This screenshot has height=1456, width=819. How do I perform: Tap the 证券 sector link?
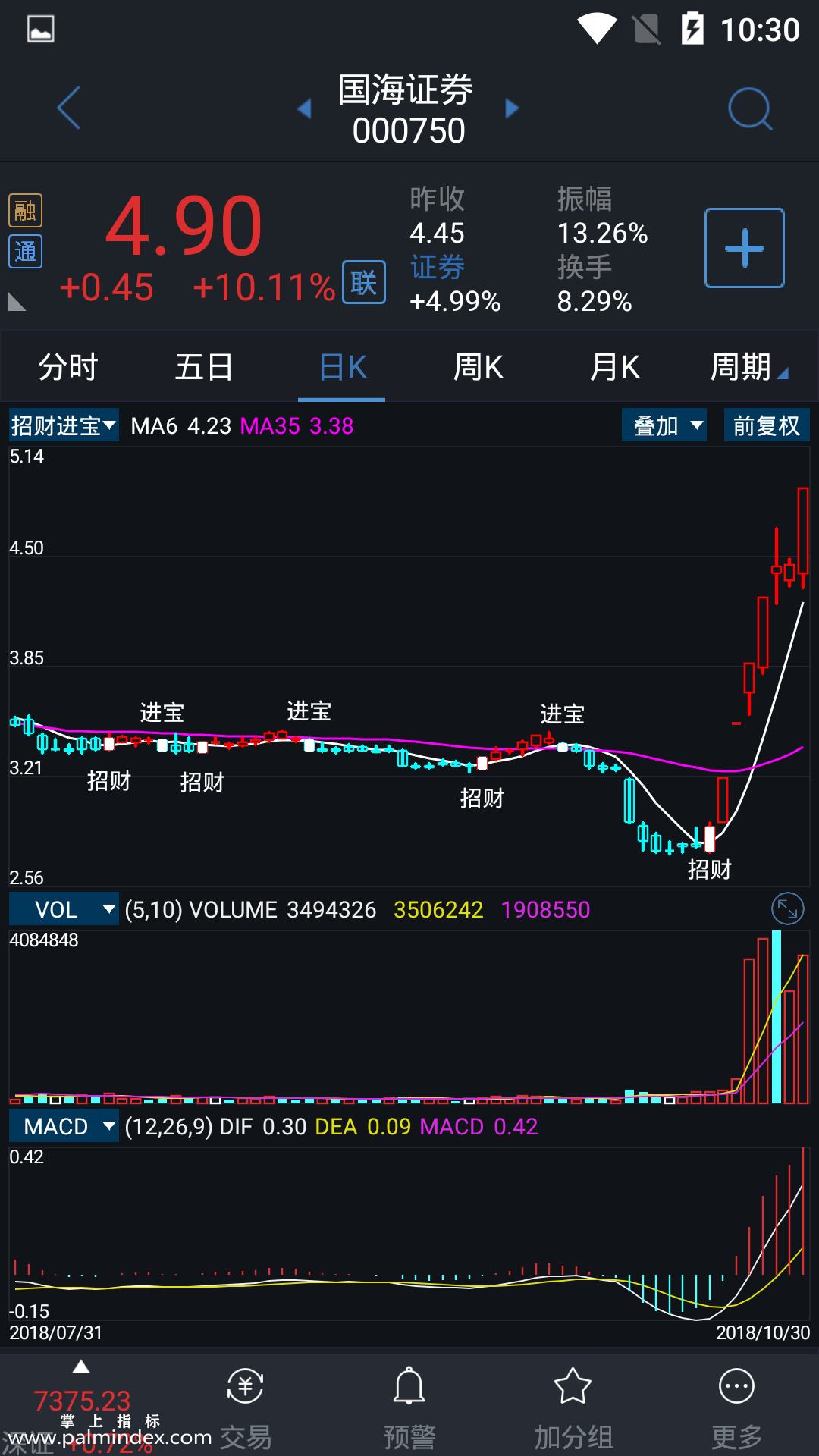(x=438, y=267)
